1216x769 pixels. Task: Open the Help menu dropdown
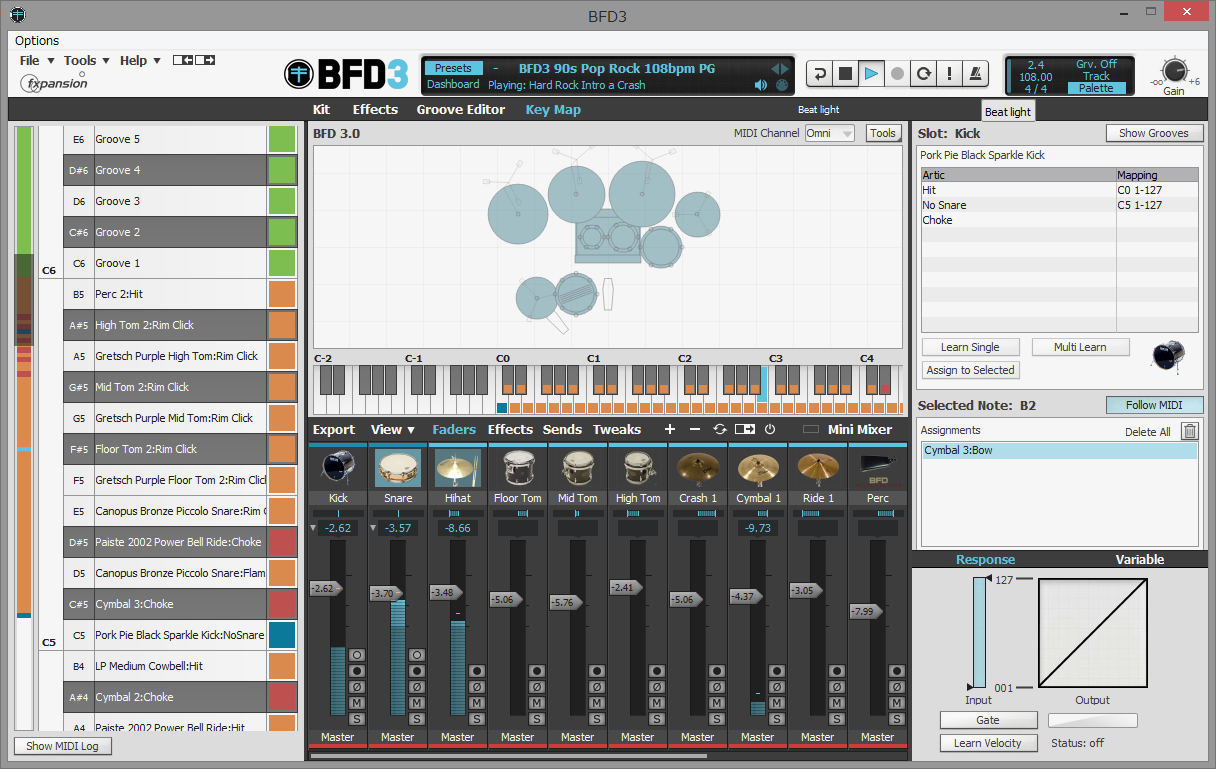pyautogui.click(x=140, y=61)
